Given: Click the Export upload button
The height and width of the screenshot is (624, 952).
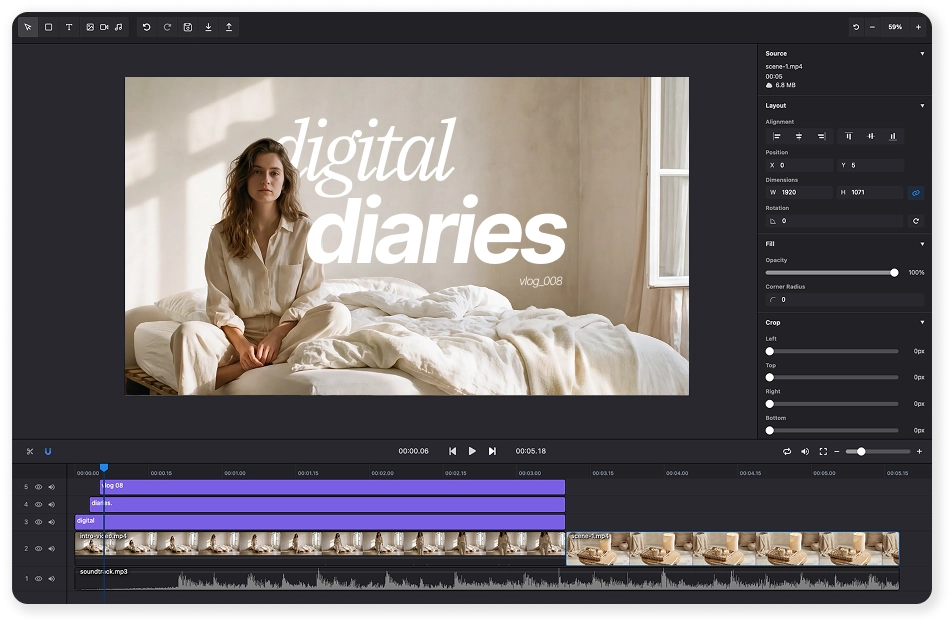Looking at the screenshot, I should [228, 27].
